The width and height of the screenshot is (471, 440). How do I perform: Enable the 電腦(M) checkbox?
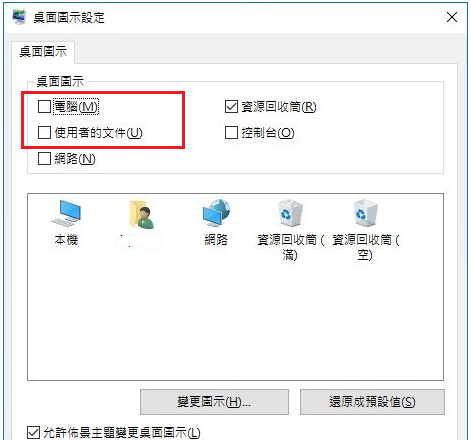[44, 107]
